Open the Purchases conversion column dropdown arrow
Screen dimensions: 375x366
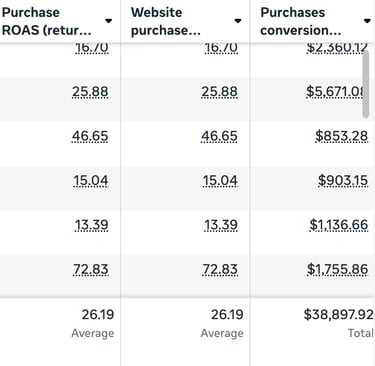[367, 21]
